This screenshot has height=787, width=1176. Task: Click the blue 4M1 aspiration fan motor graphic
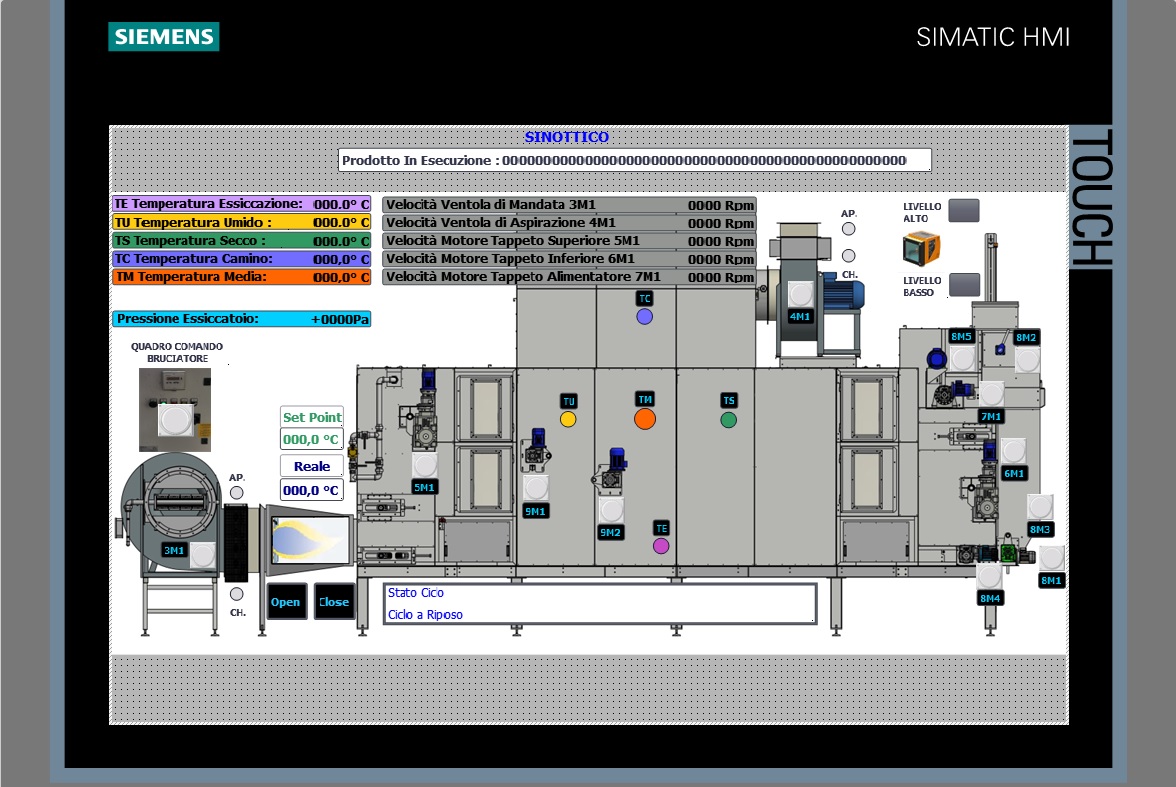[844, 293]
